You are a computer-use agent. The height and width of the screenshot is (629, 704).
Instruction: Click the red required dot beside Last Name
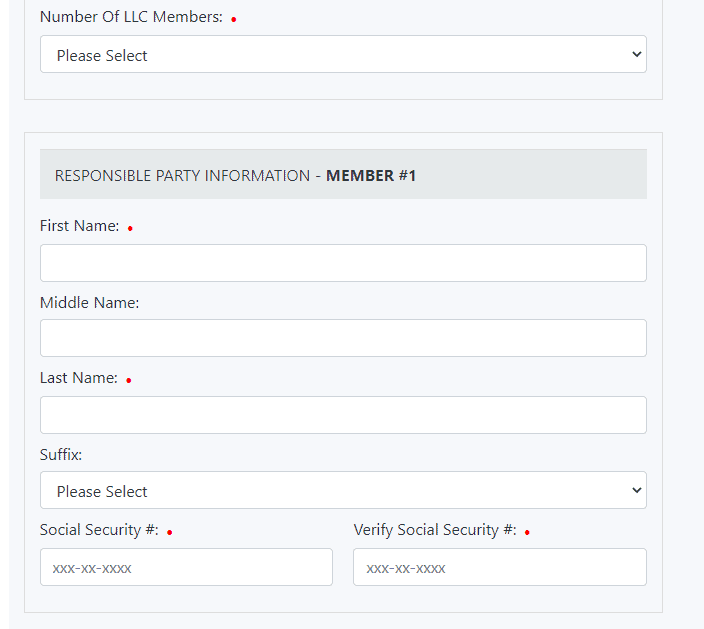point(129,381)
